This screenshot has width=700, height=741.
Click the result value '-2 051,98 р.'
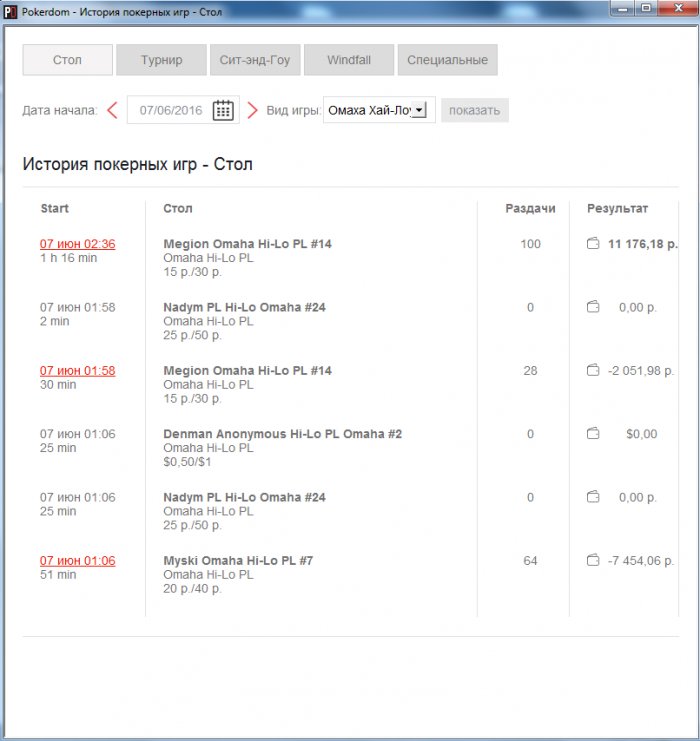(641, 370)
